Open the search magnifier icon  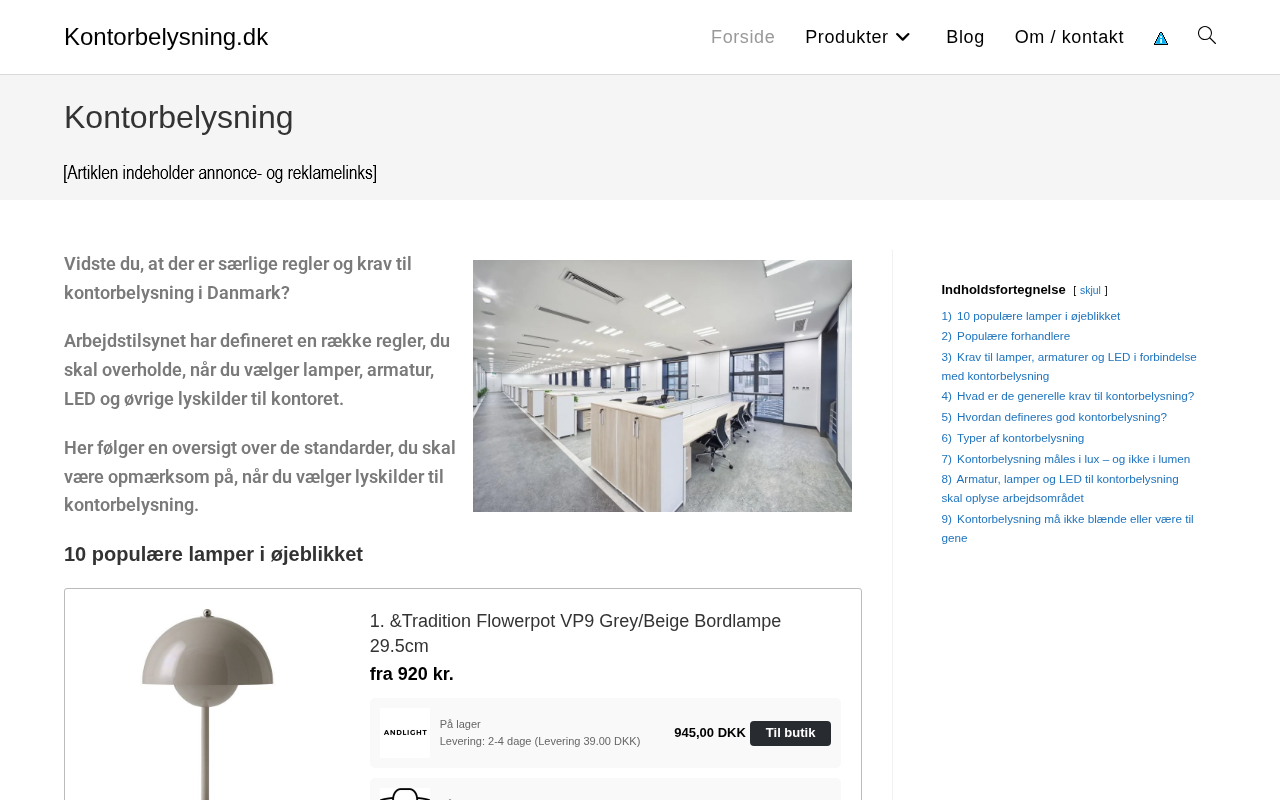(1207, 36)
